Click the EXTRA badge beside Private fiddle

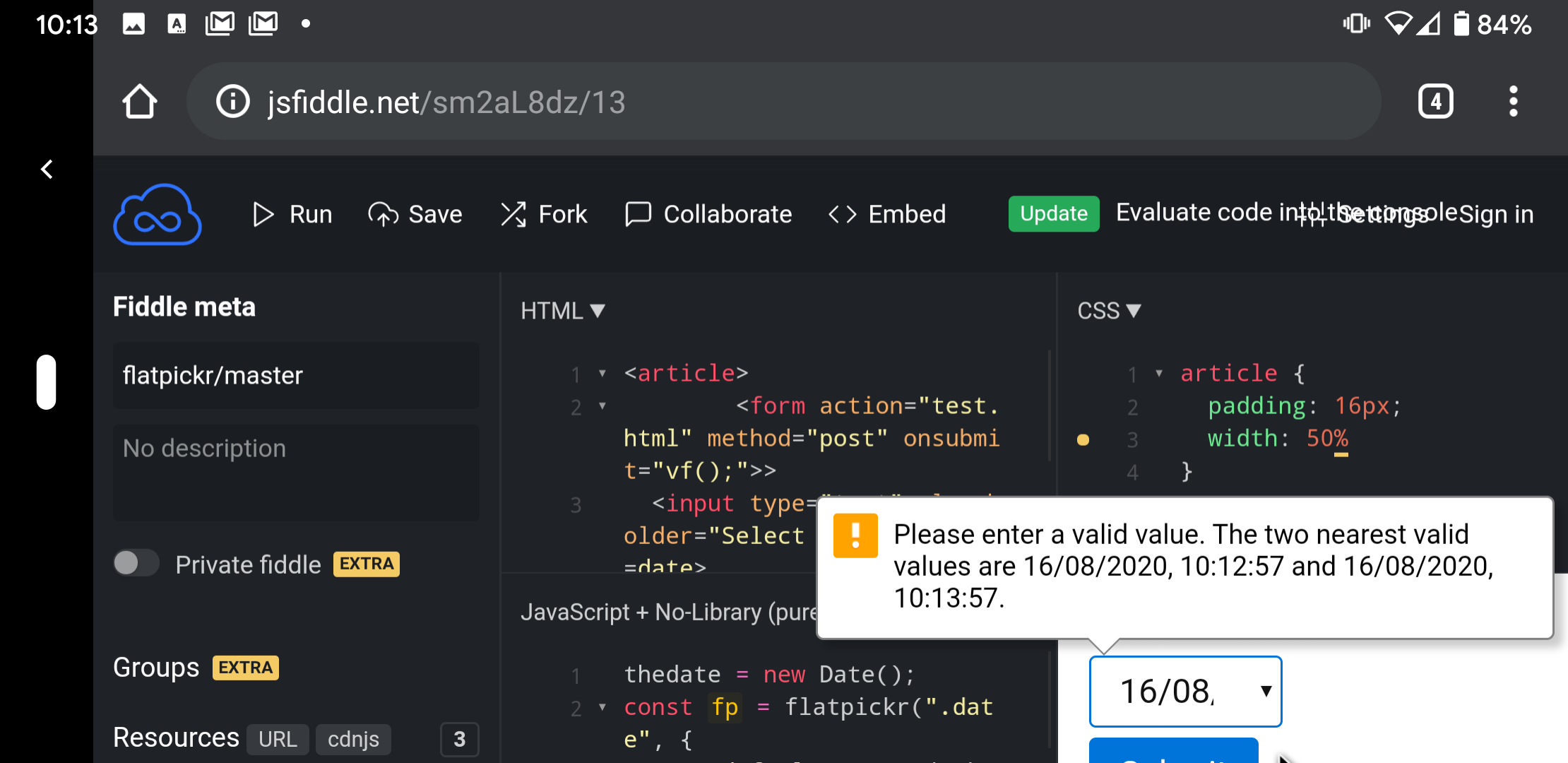pyautogui.click(x=367, y=564)
